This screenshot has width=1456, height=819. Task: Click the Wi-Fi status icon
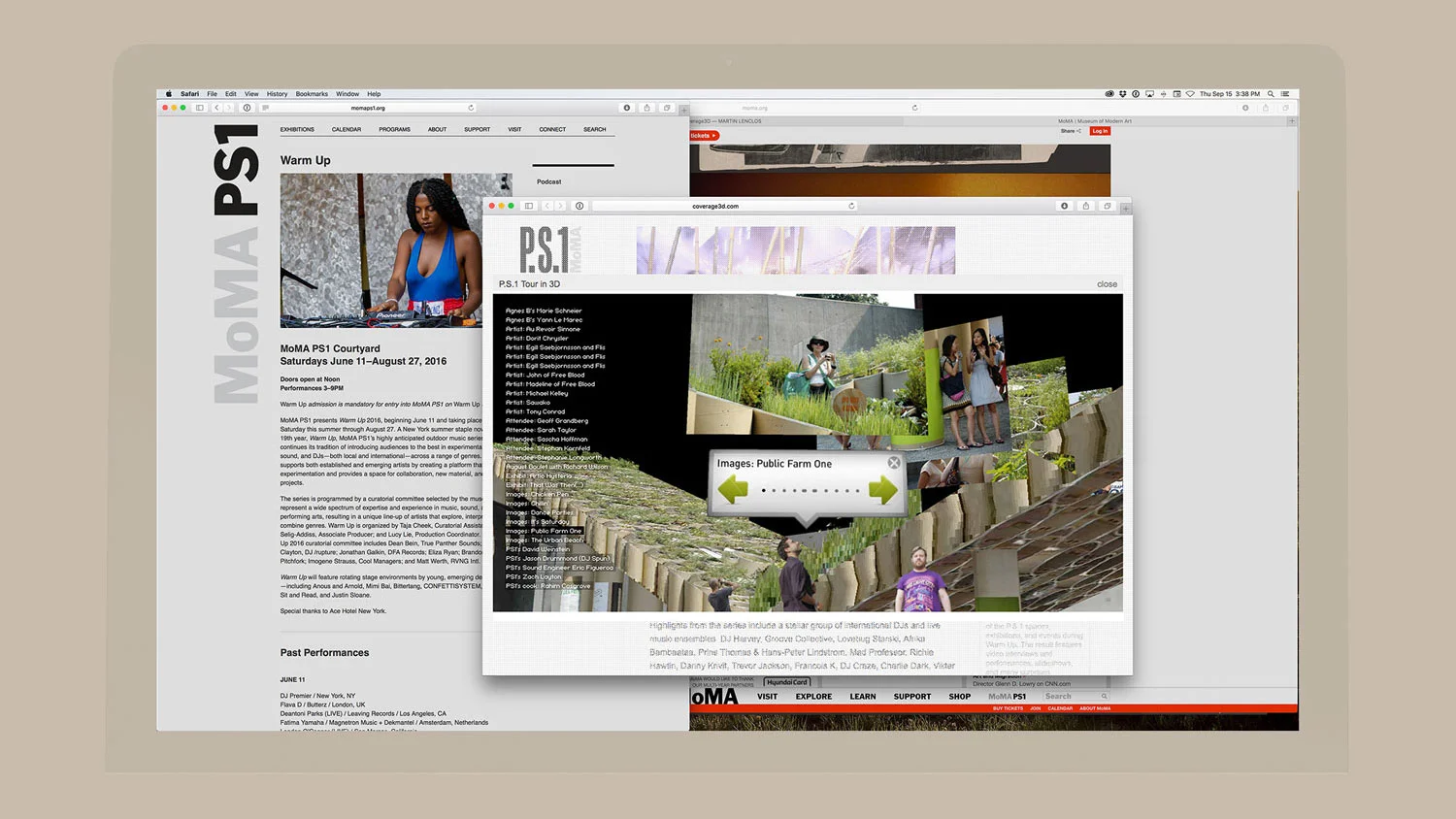[x=1190, y=94]
